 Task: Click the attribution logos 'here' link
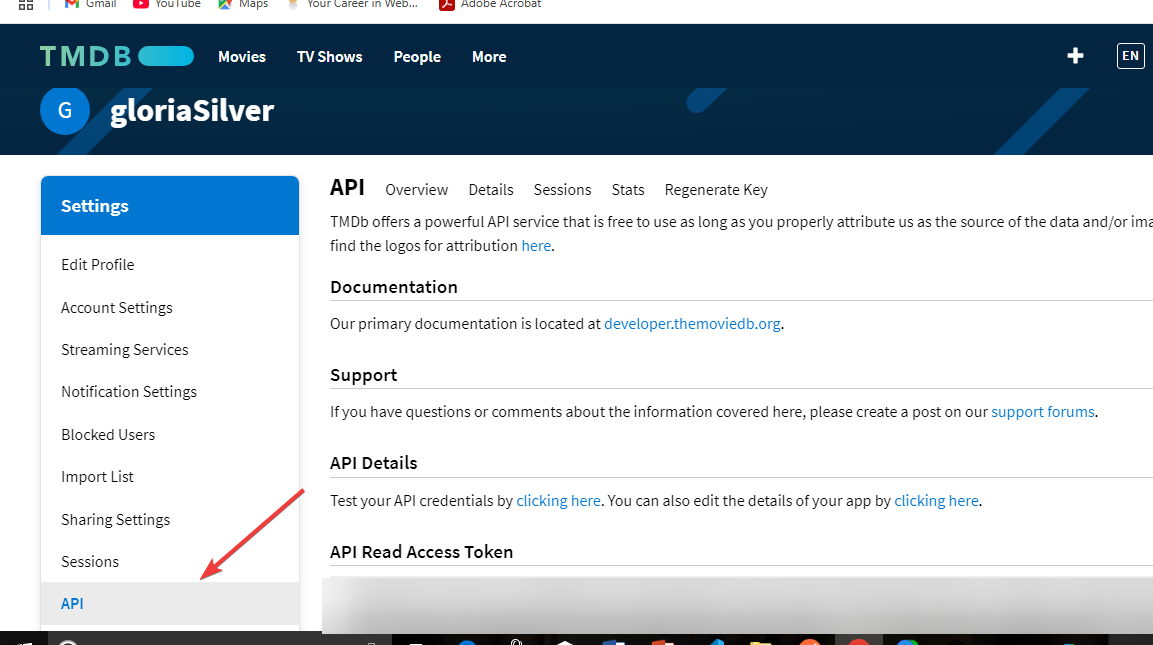(536, 246)
